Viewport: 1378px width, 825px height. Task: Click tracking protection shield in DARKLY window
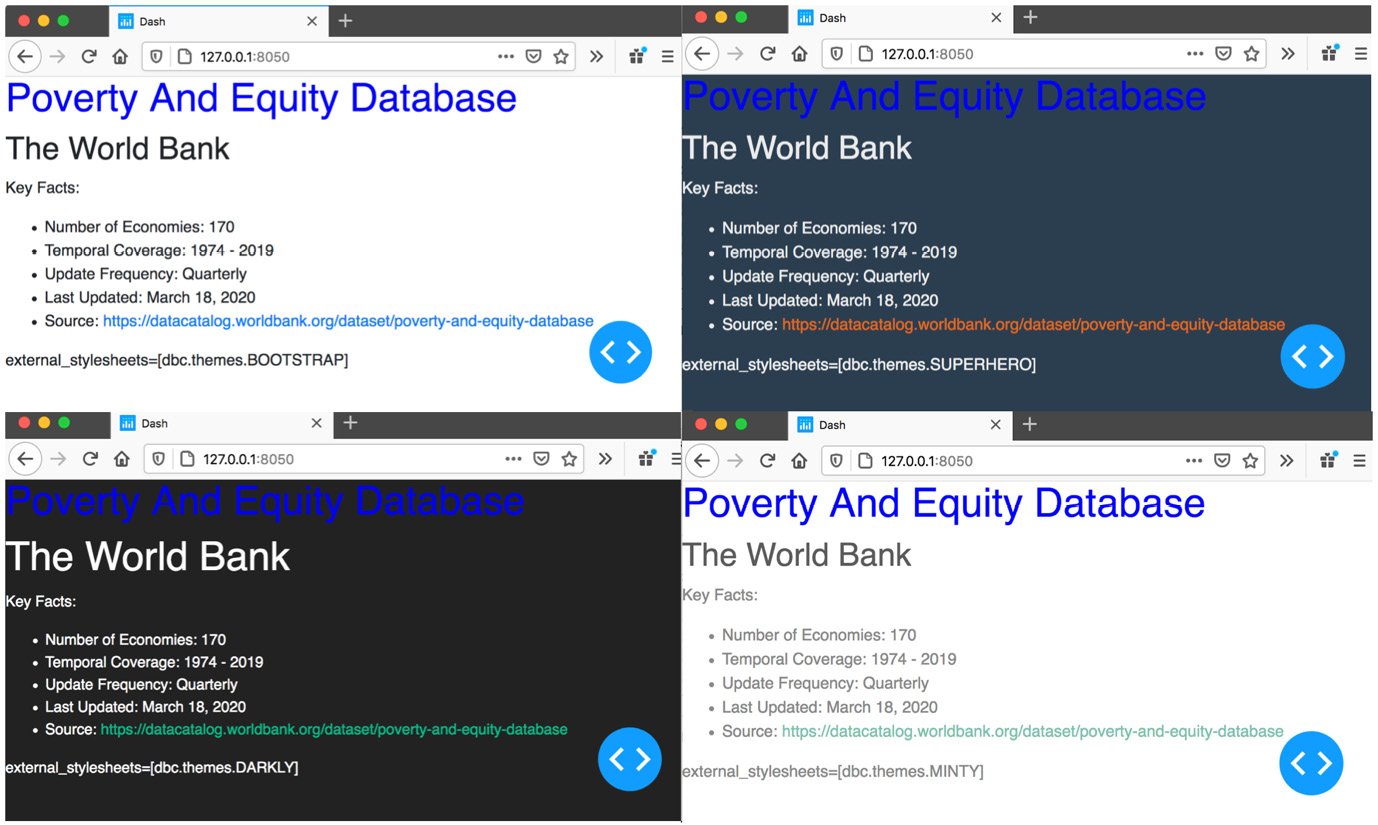point(159,460)
